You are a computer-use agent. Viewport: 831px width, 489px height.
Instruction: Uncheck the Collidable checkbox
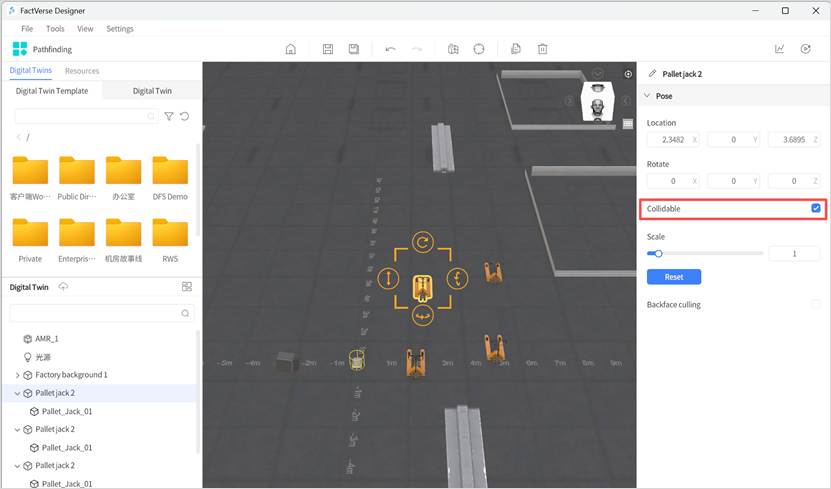pyautogui.click(x=816, y=208)
